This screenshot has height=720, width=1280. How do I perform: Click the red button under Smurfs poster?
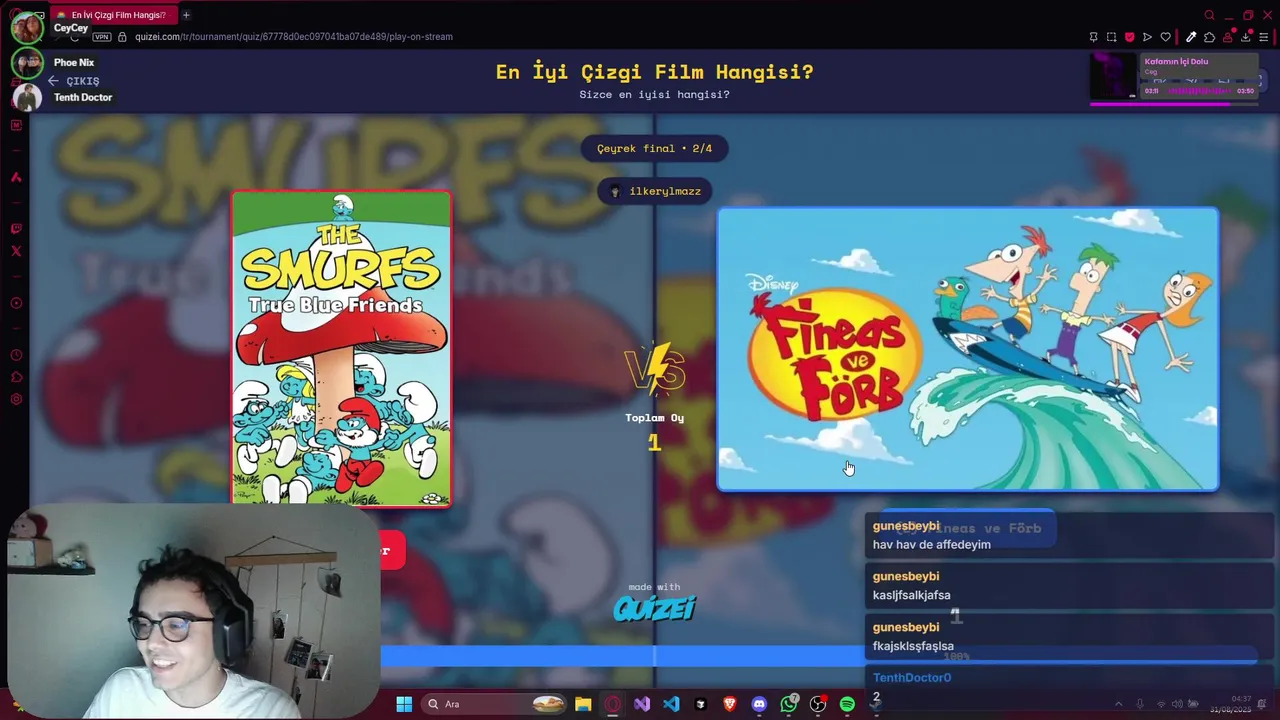click(x=392, y=550)
